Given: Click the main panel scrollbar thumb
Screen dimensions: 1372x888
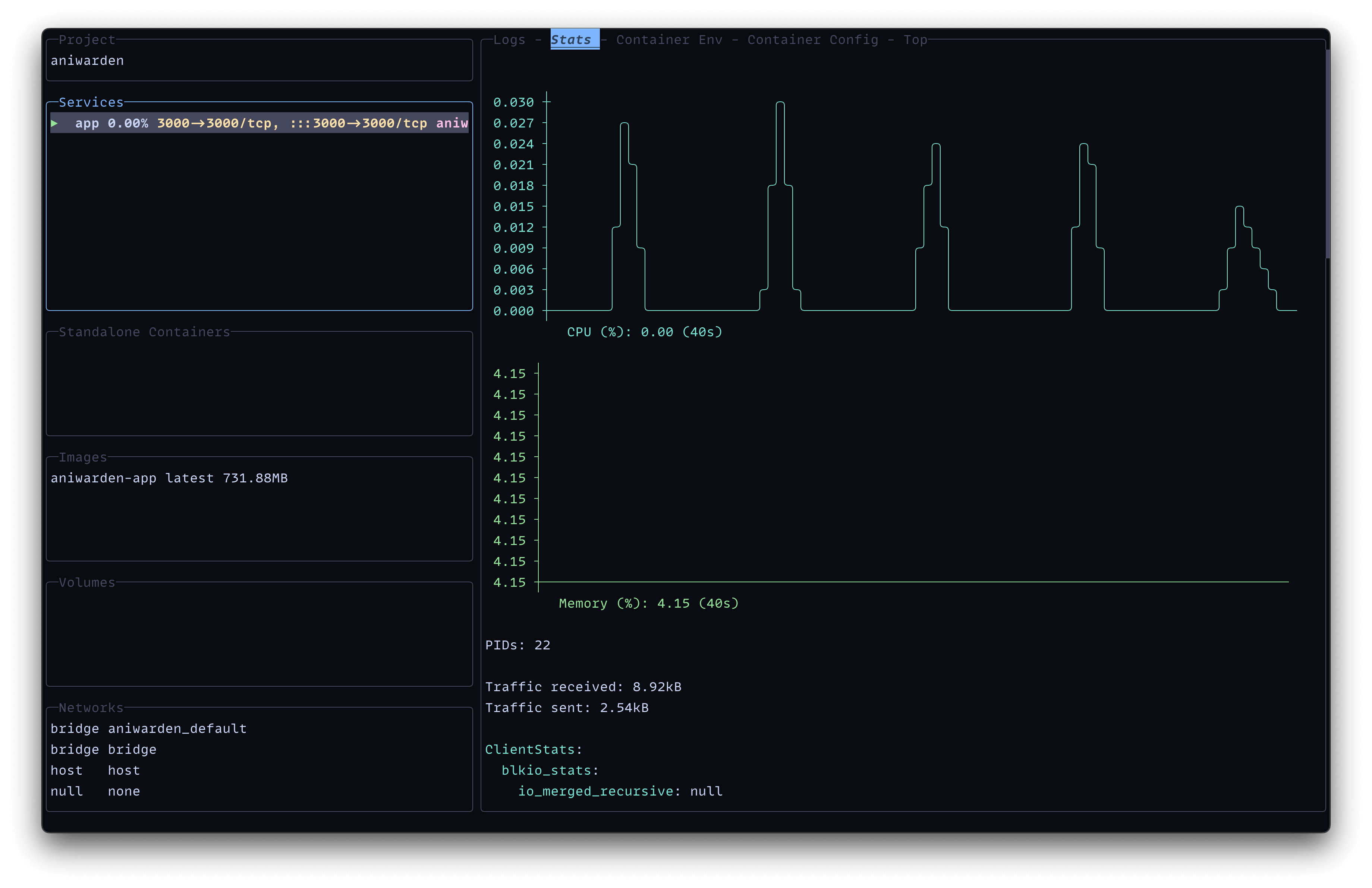Looking at the screenshot, I should click(x=1328, y=154).
